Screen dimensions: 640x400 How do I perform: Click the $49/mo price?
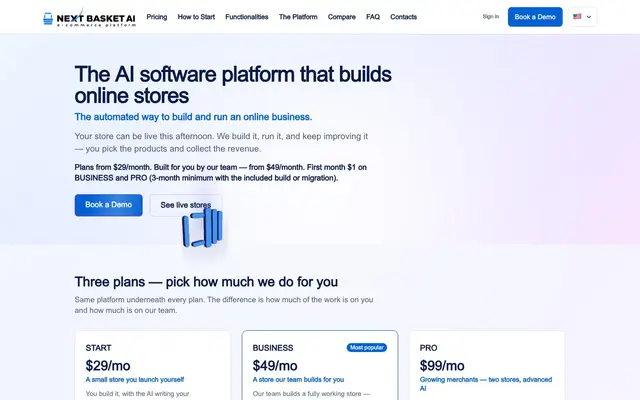275,366
